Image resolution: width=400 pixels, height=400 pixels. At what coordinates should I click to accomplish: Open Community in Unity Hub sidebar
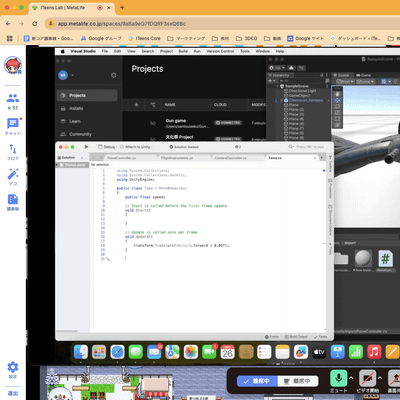[x=87, y=134]
